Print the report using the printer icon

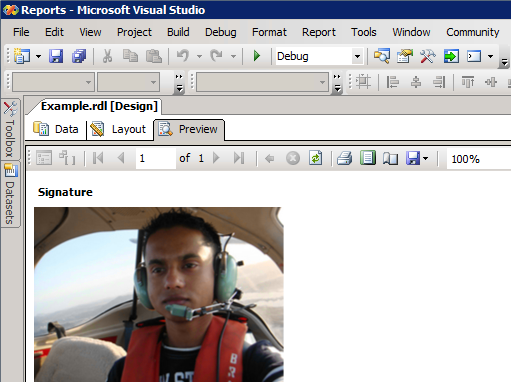(344, 158)
